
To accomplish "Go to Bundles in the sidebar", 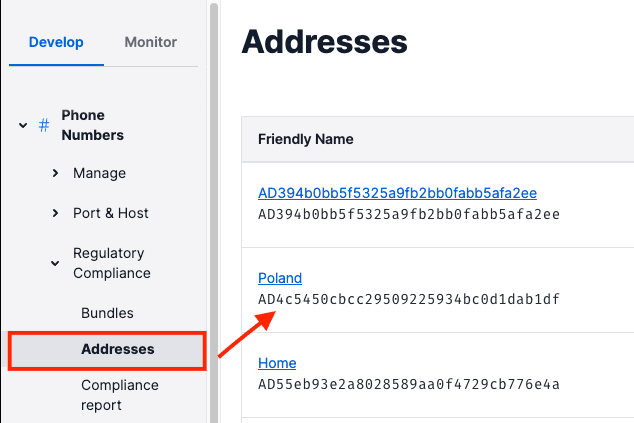I will [x=107, y=313].
